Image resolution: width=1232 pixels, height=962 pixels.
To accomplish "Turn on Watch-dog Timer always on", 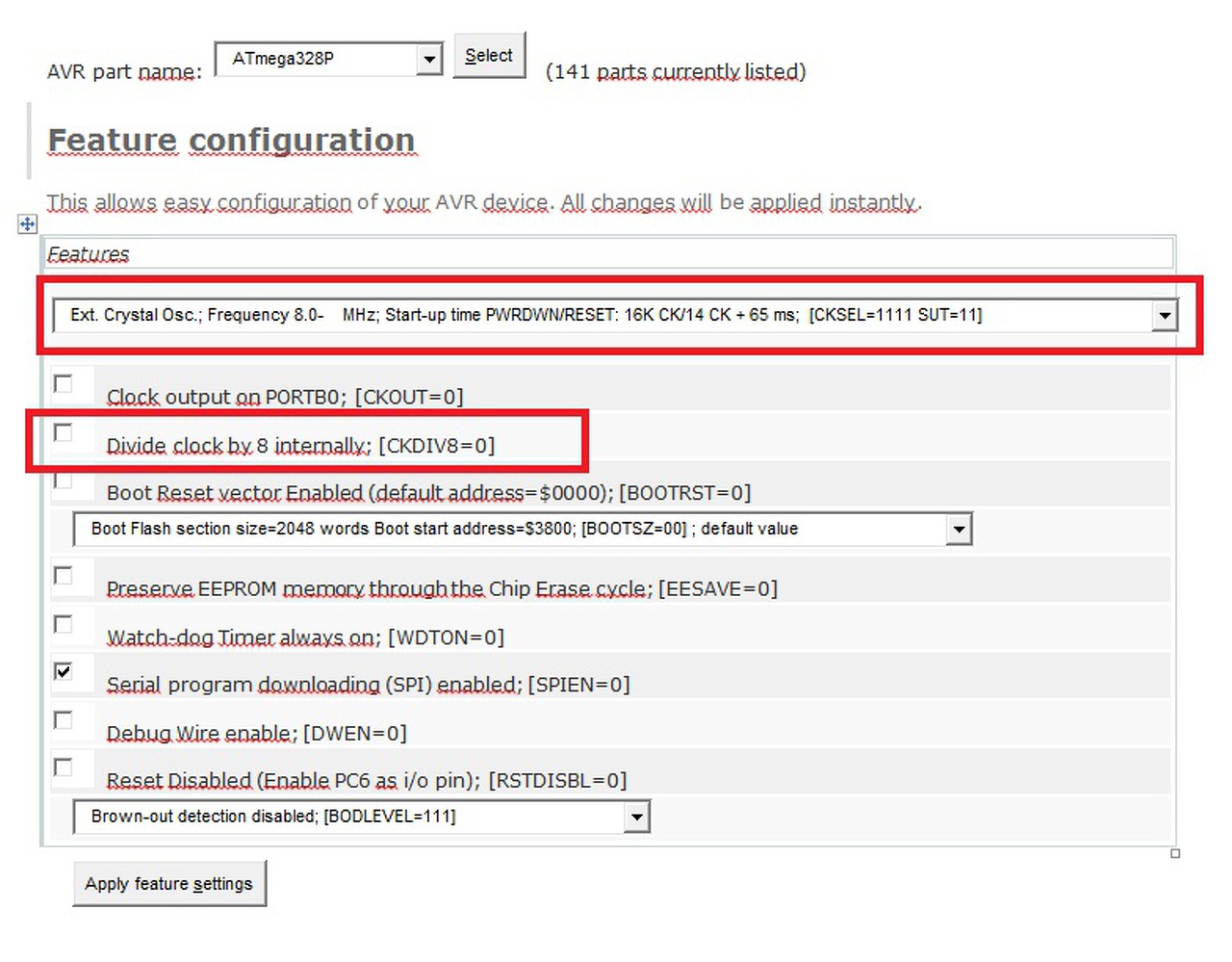I will pyautogui.click(x=64, y=624).
